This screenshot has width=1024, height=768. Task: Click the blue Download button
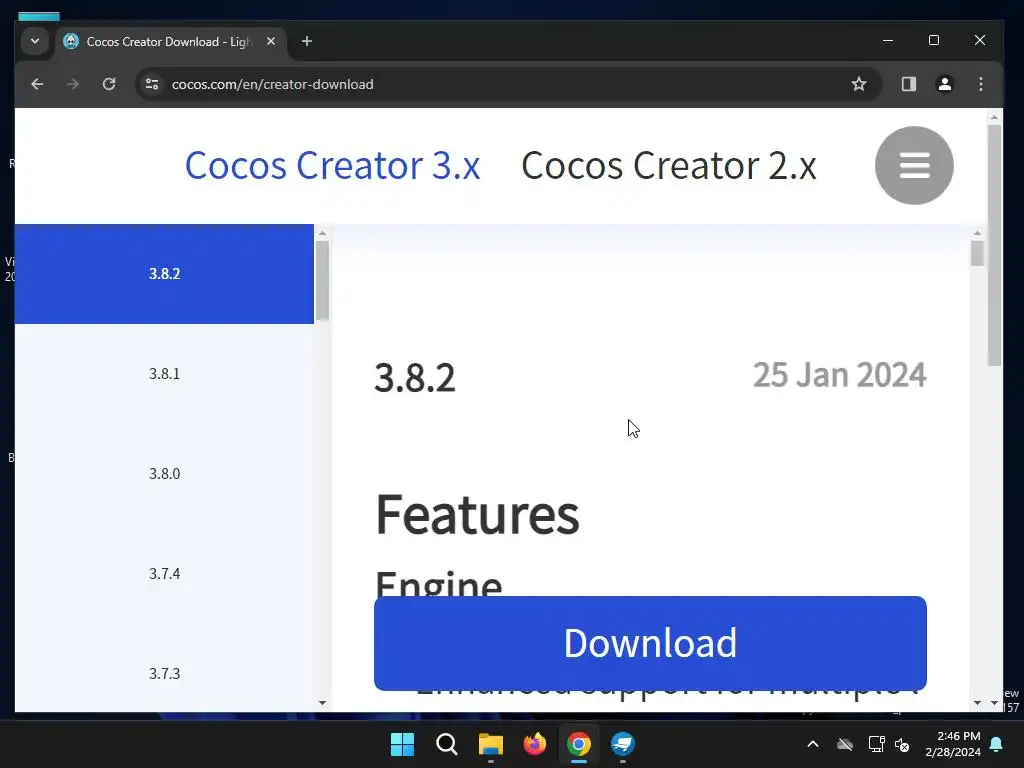pos(650,643)
